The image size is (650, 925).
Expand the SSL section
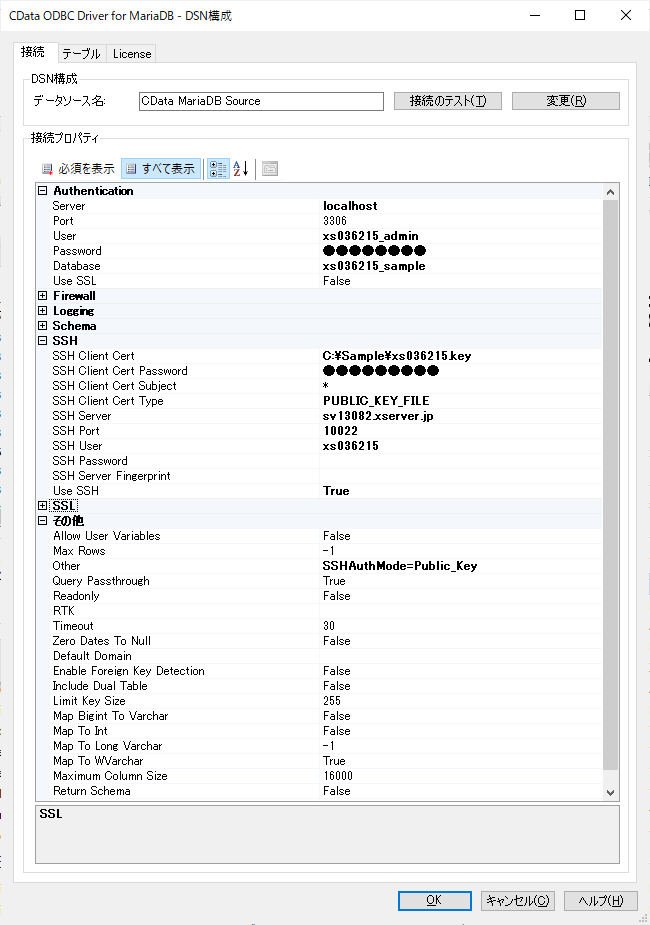click(x=42, y=506)
